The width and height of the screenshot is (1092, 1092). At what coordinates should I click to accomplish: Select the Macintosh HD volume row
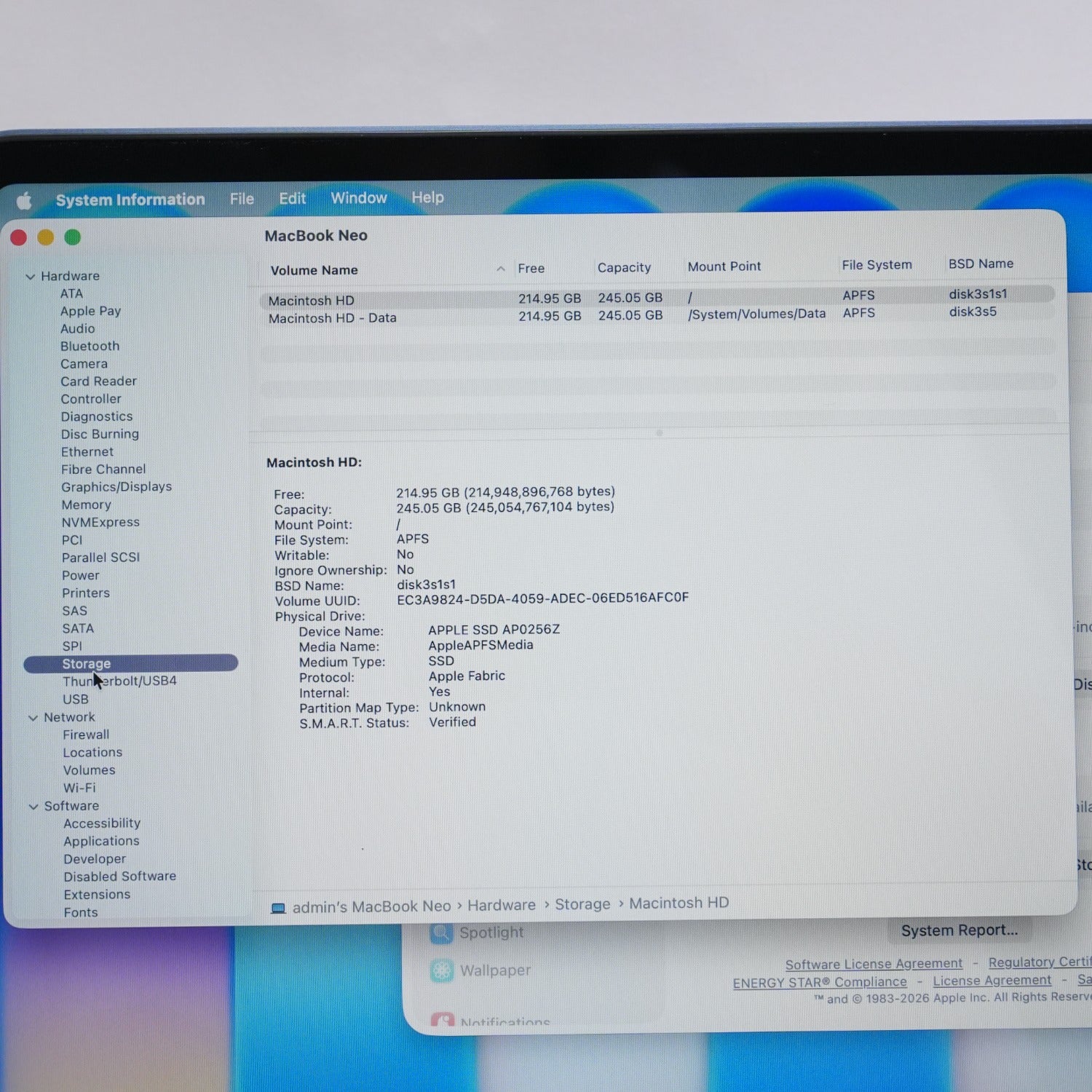tap(657, 298)
